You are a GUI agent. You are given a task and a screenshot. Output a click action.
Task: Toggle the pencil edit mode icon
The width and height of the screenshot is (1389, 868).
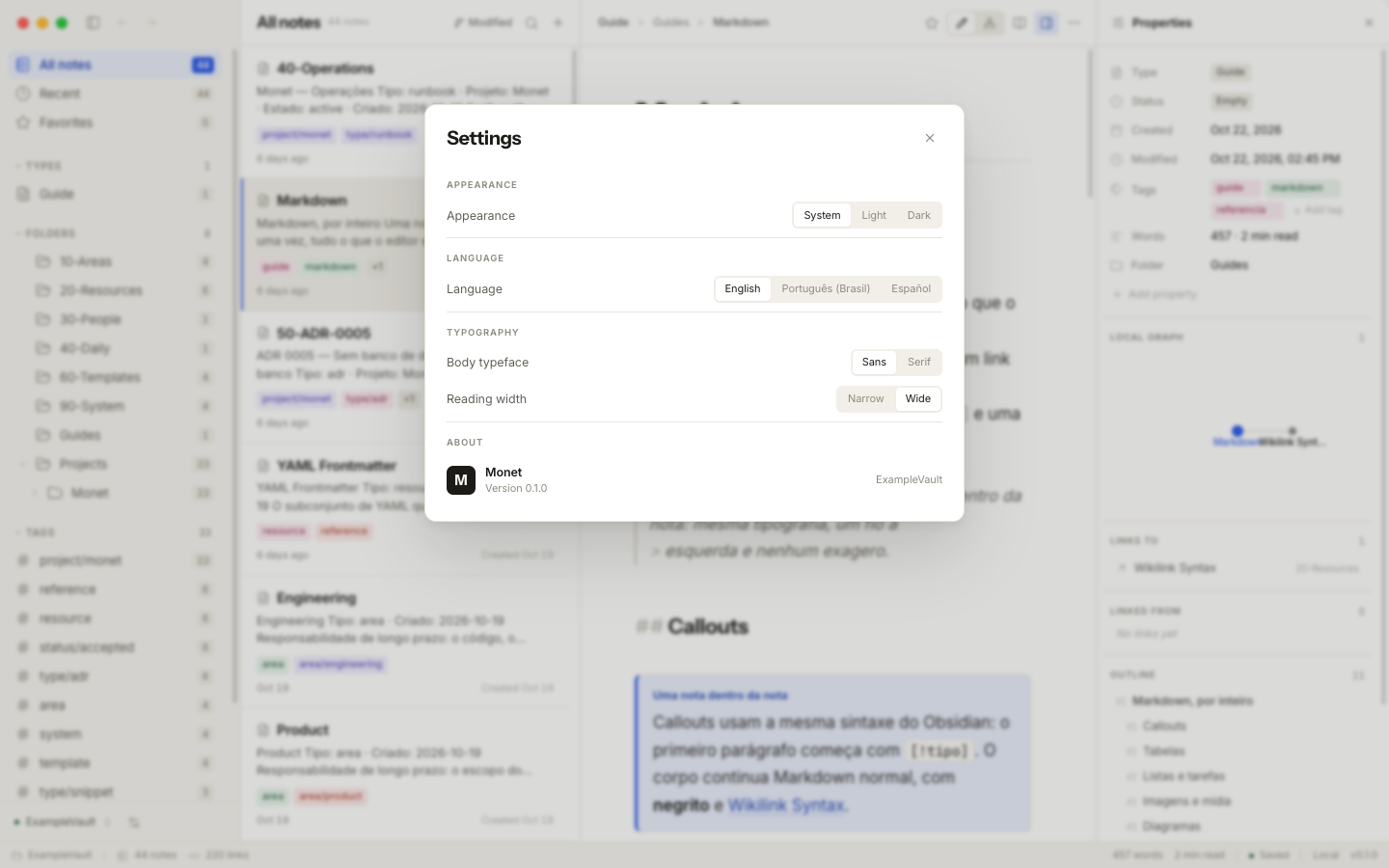coord(961,22)
